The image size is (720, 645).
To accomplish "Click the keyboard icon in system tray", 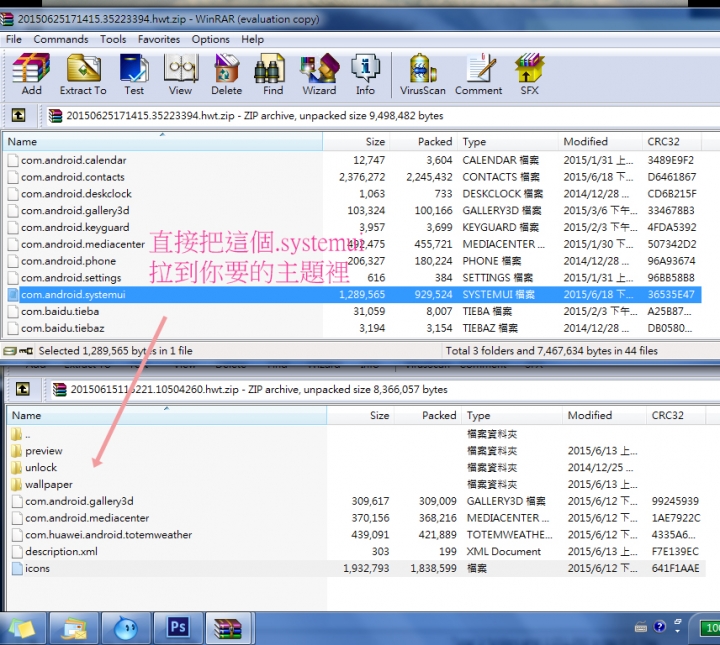I will click(x=641, y=627).
